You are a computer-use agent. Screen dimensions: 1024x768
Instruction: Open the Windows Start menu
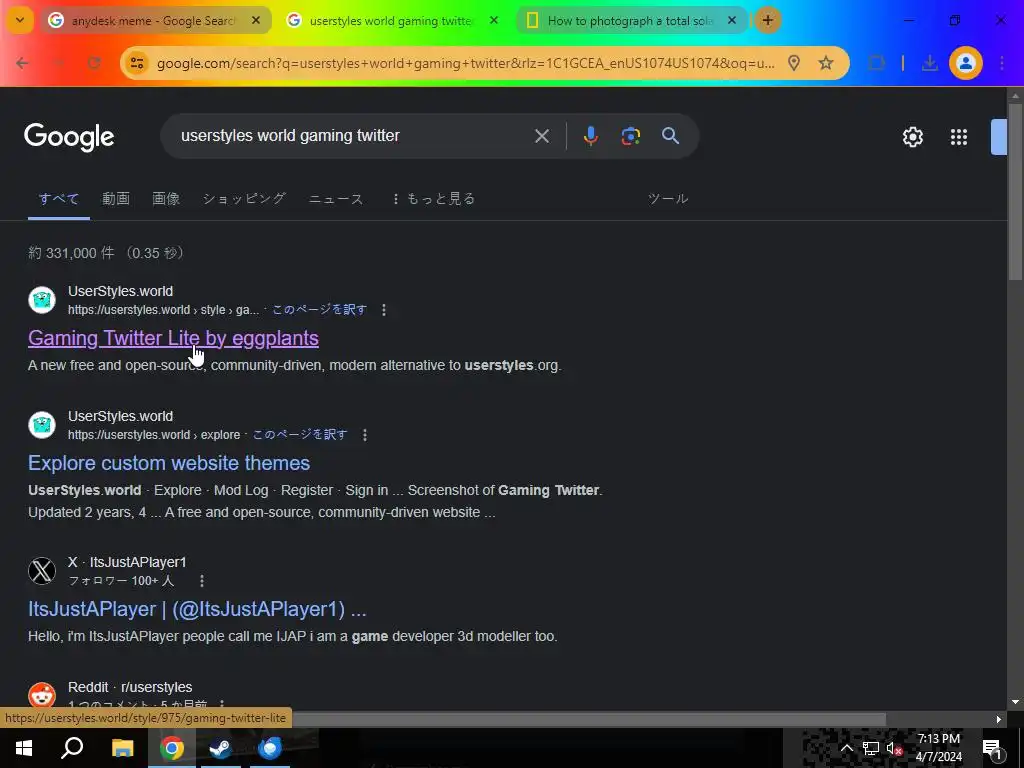point(24,748)
